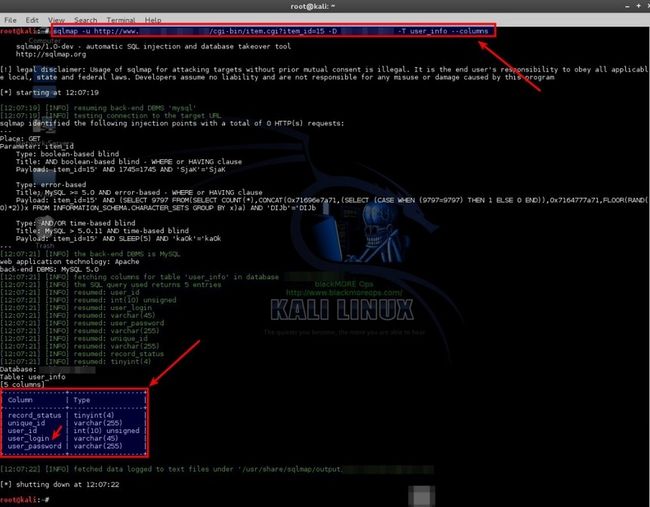Click 'web application technology: Apache' line
This screenshot has height=507, width=650.
[70, 262]
